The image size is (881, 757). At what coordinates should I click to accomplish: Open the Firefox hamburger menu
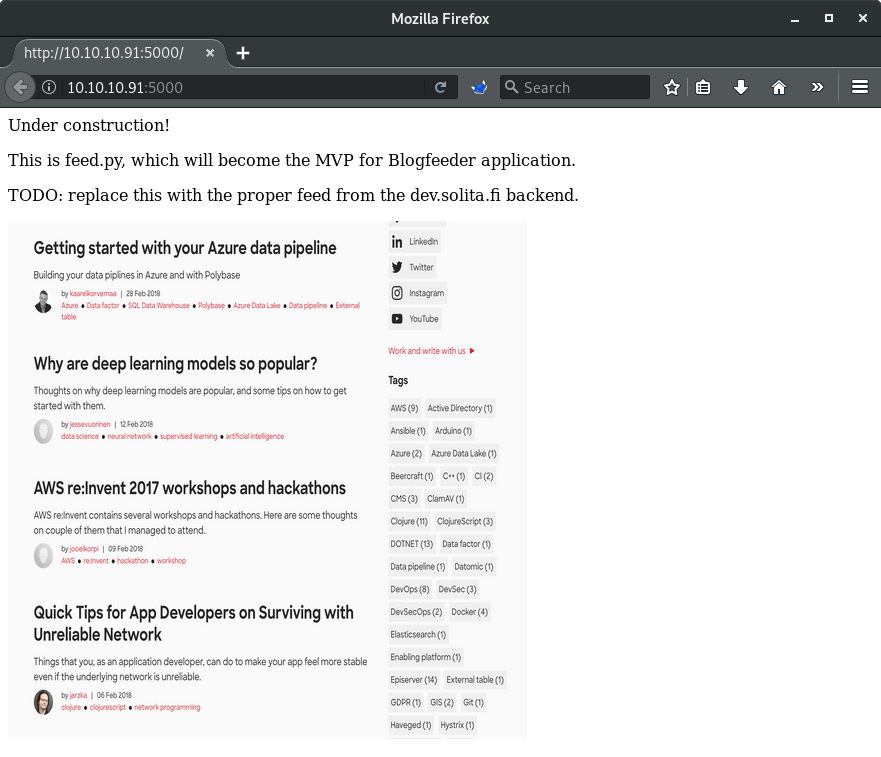[x=860, y=87]
